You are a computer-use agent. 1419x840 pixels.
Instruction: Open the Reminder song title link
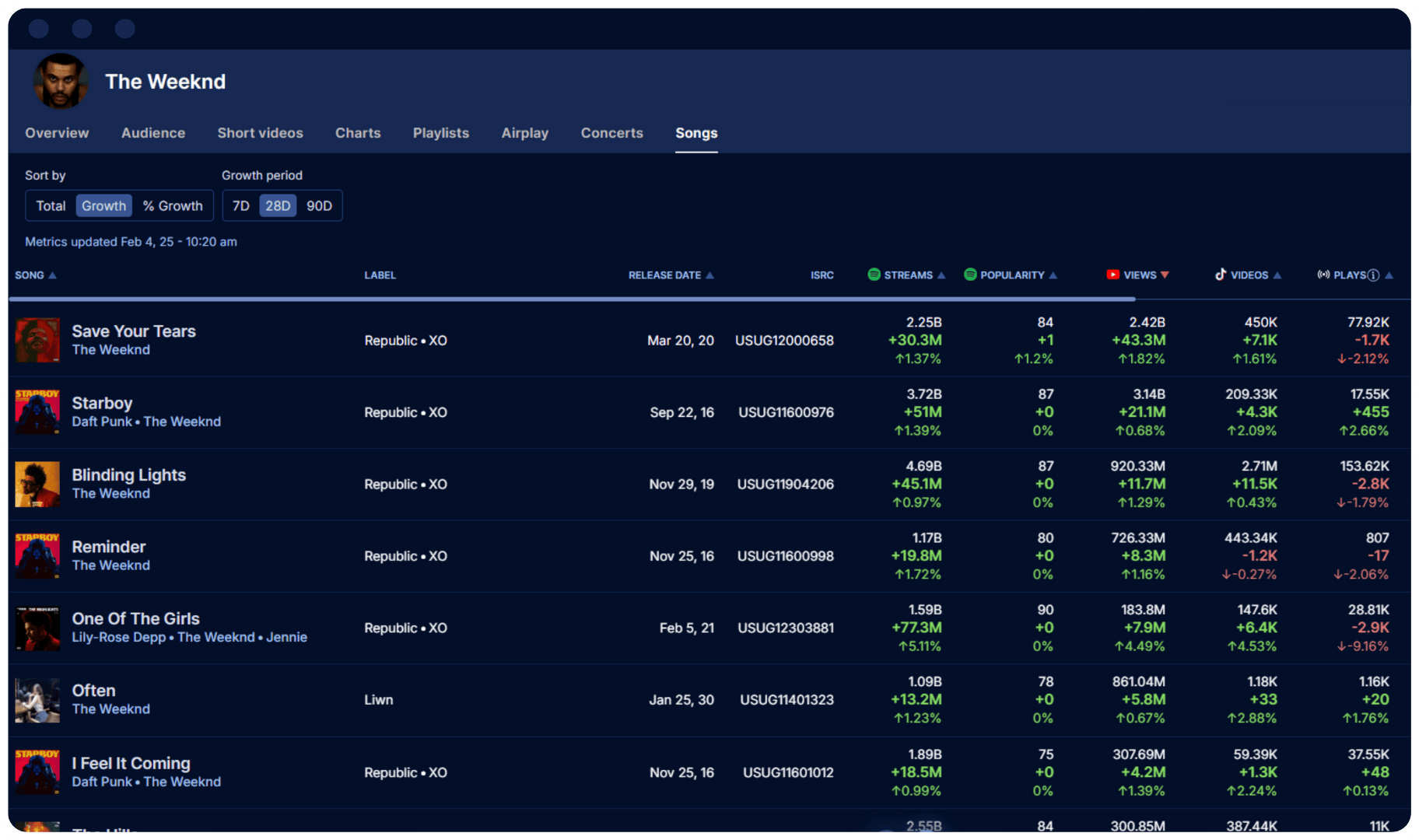[x=109, y=547]
